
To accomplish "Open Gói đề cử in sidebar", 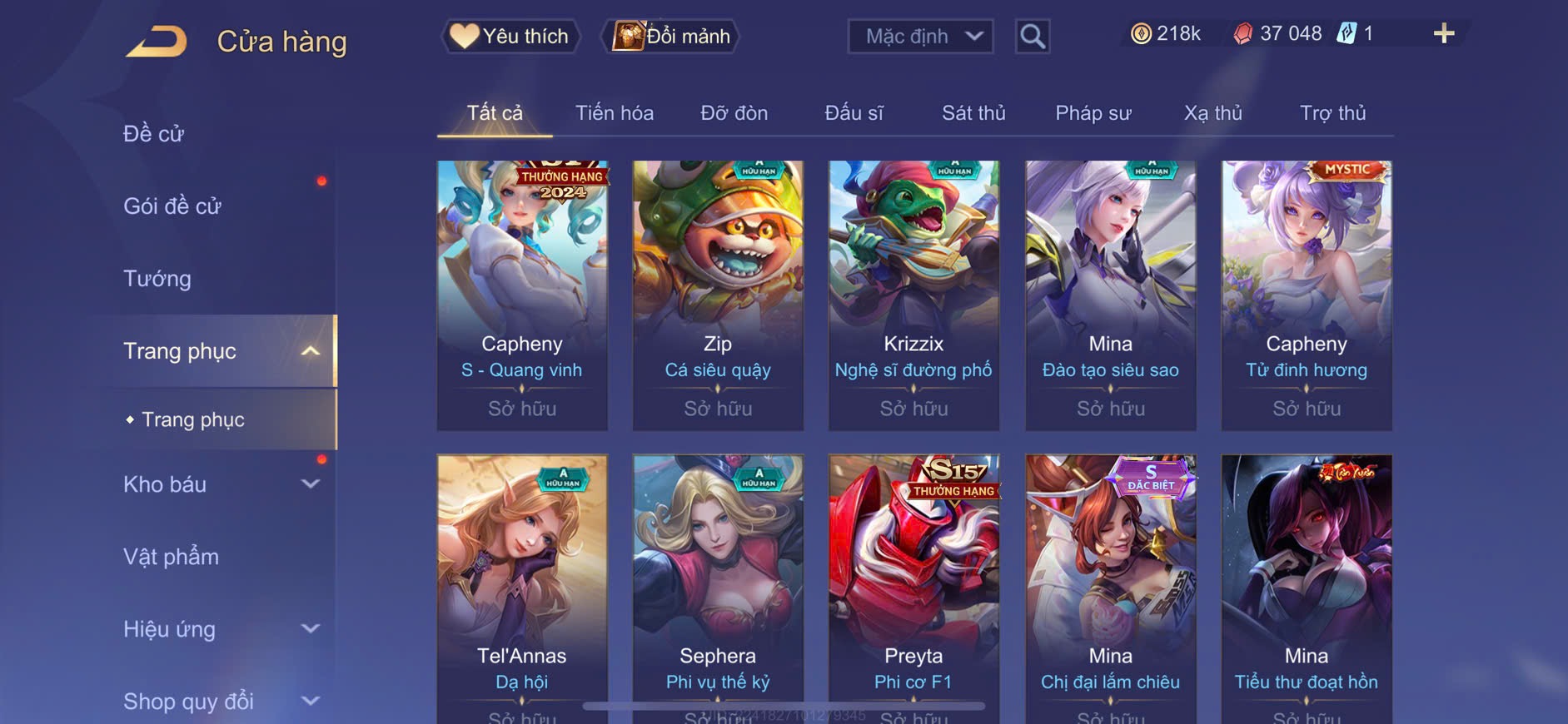I will [x=172, y=206].
